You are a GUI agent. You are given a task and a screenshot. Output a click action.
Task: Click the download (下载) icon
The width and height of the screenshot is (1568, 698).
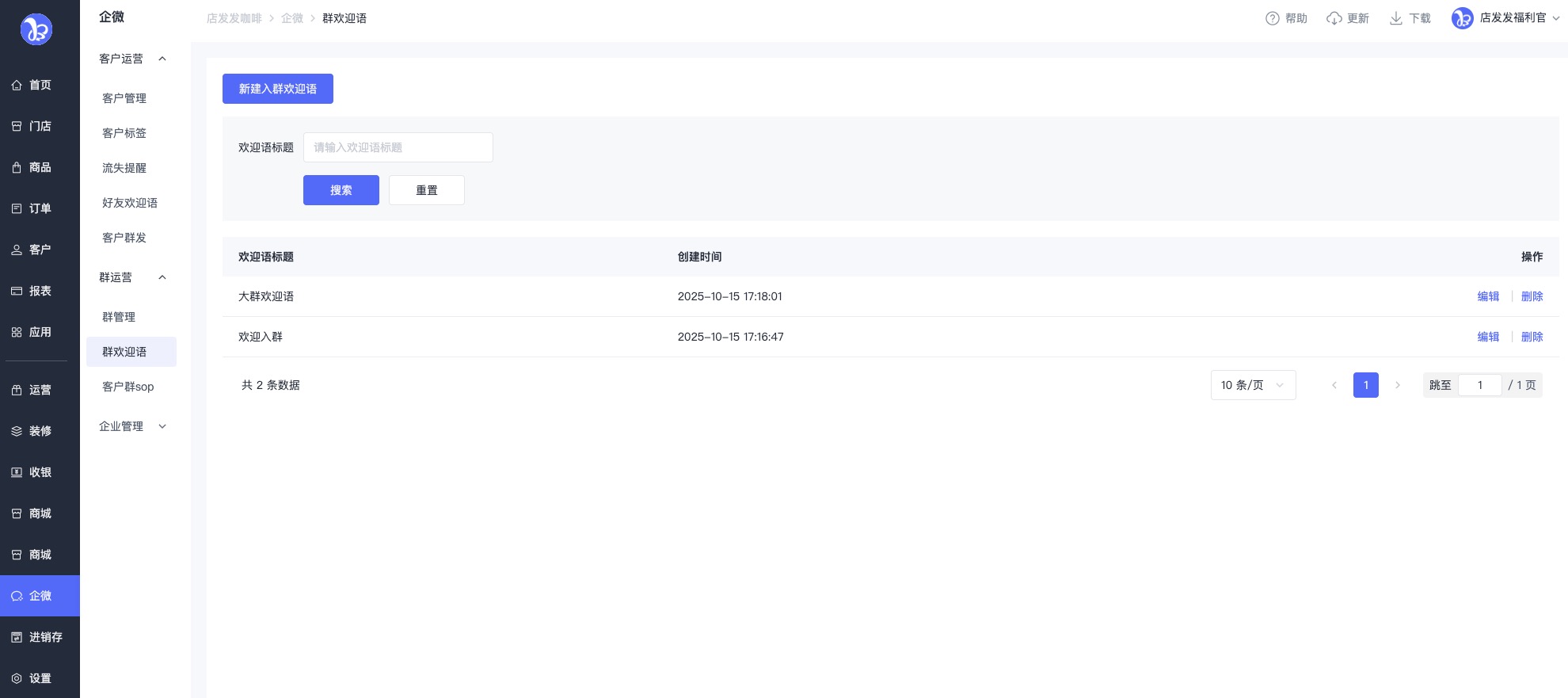click(1395, 18)
